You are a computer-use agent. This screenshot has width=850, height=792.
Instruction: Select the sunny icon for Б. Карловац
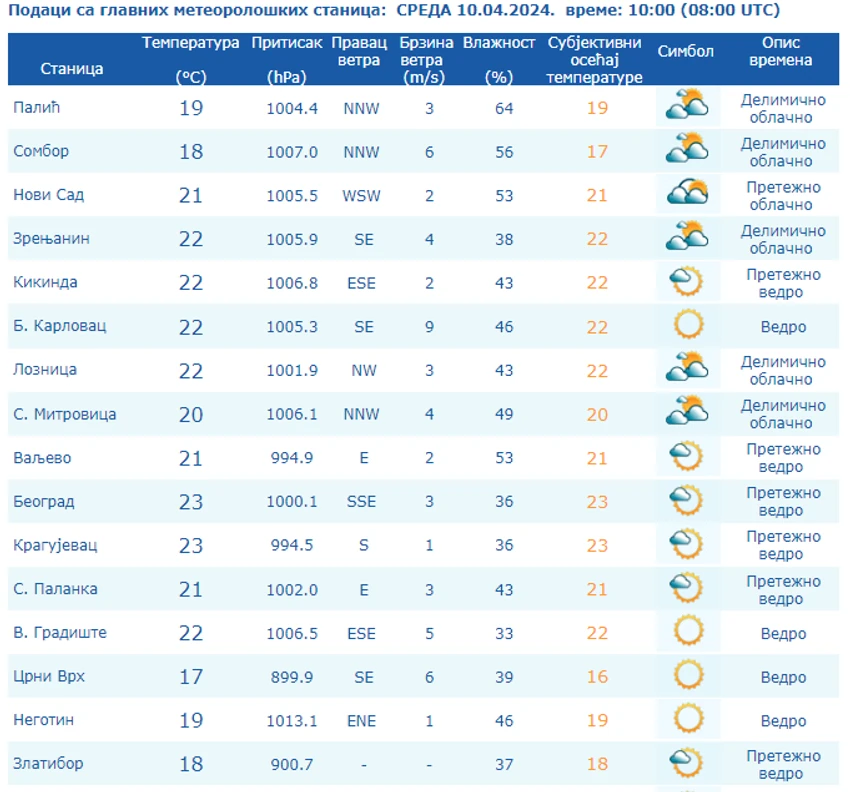point(688,324)
